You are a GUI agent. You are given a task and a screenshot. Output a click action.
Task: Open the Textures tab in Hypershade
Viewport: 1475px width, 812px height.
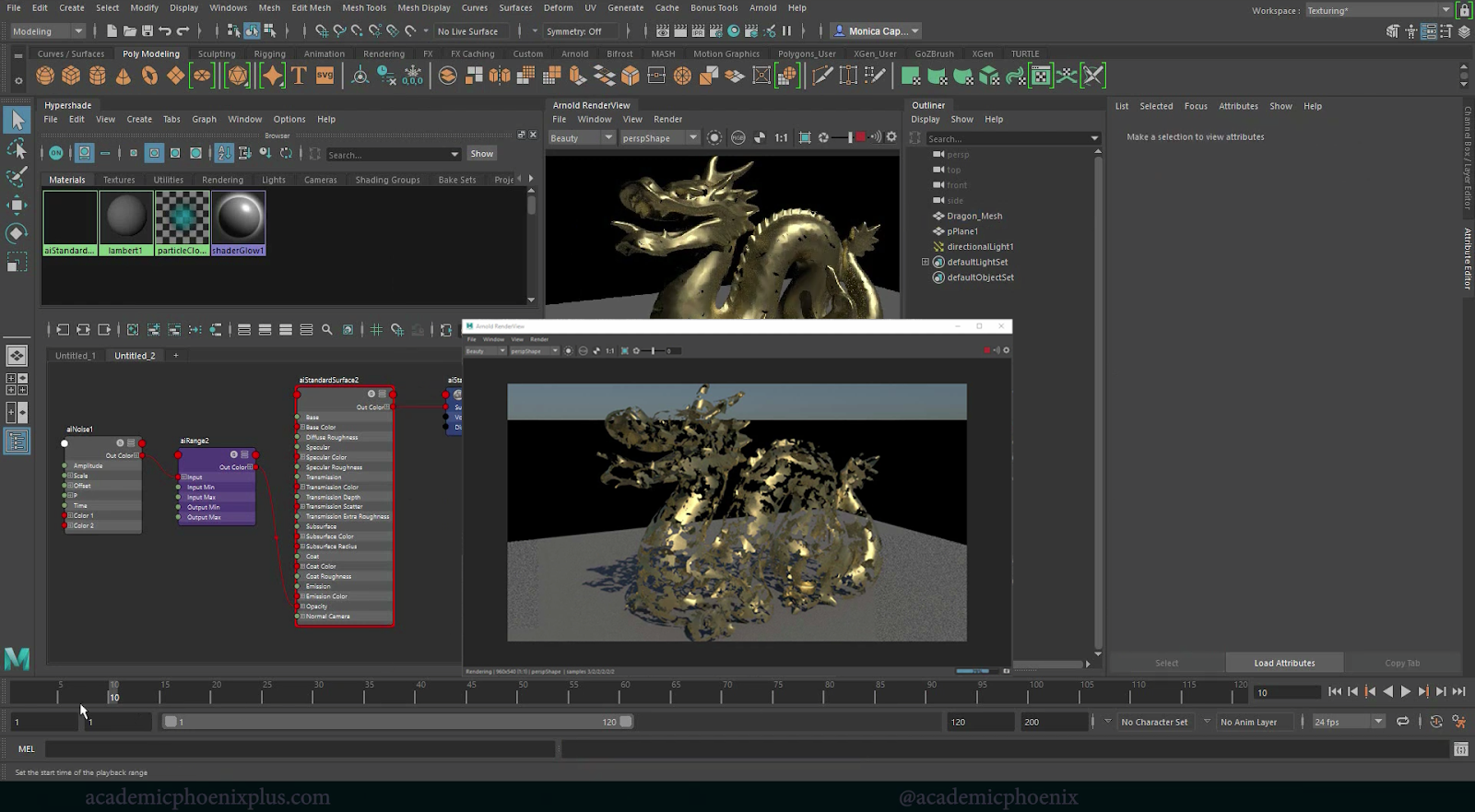119,180
